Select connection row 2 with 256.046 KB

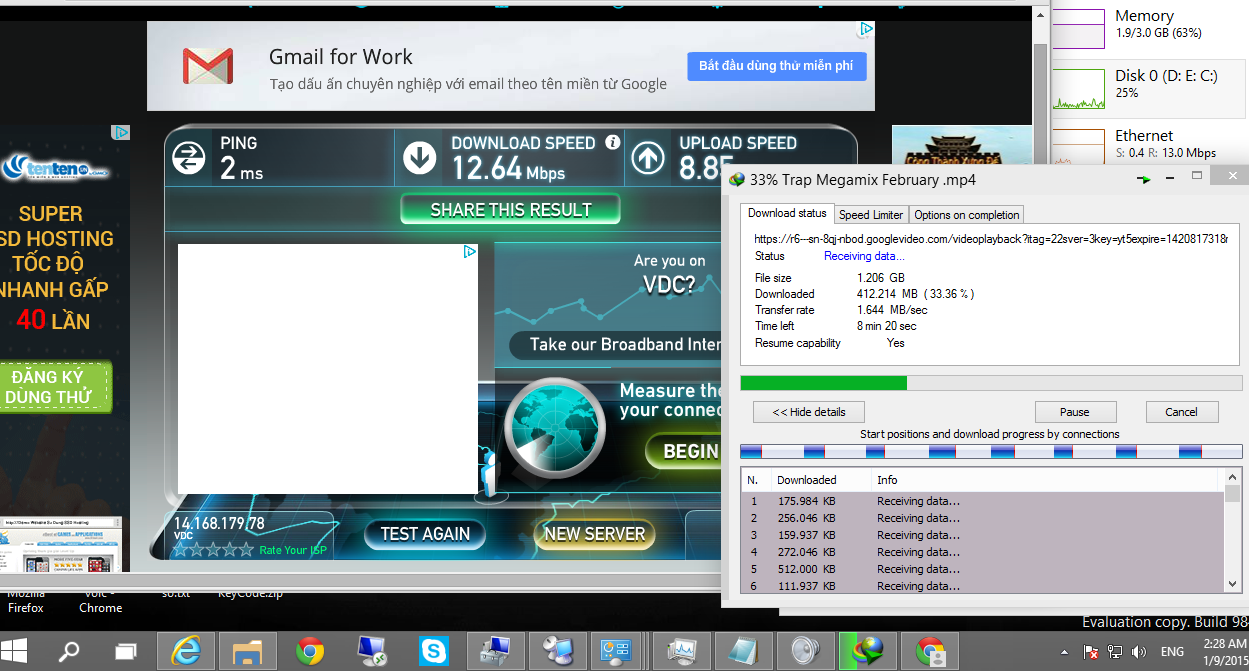pos(982,518)
